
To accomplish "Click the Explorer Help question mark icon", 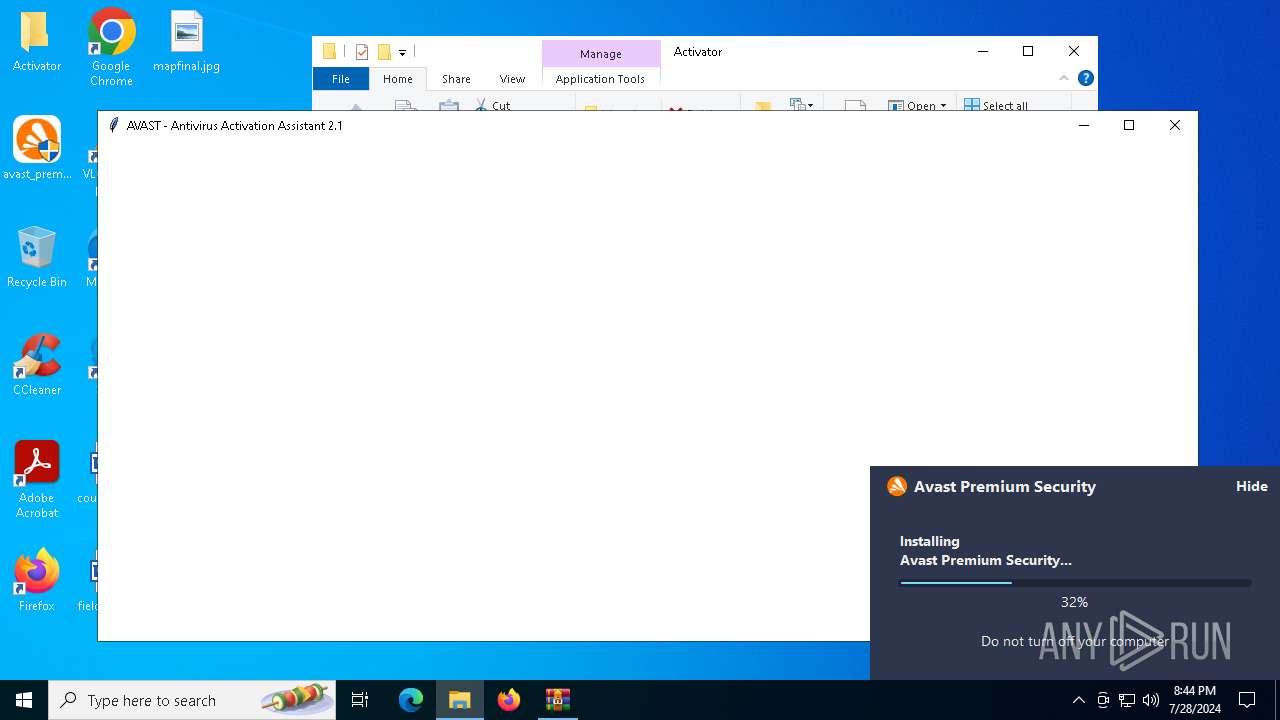I will pyautogui.click(x=1085, y=78).
